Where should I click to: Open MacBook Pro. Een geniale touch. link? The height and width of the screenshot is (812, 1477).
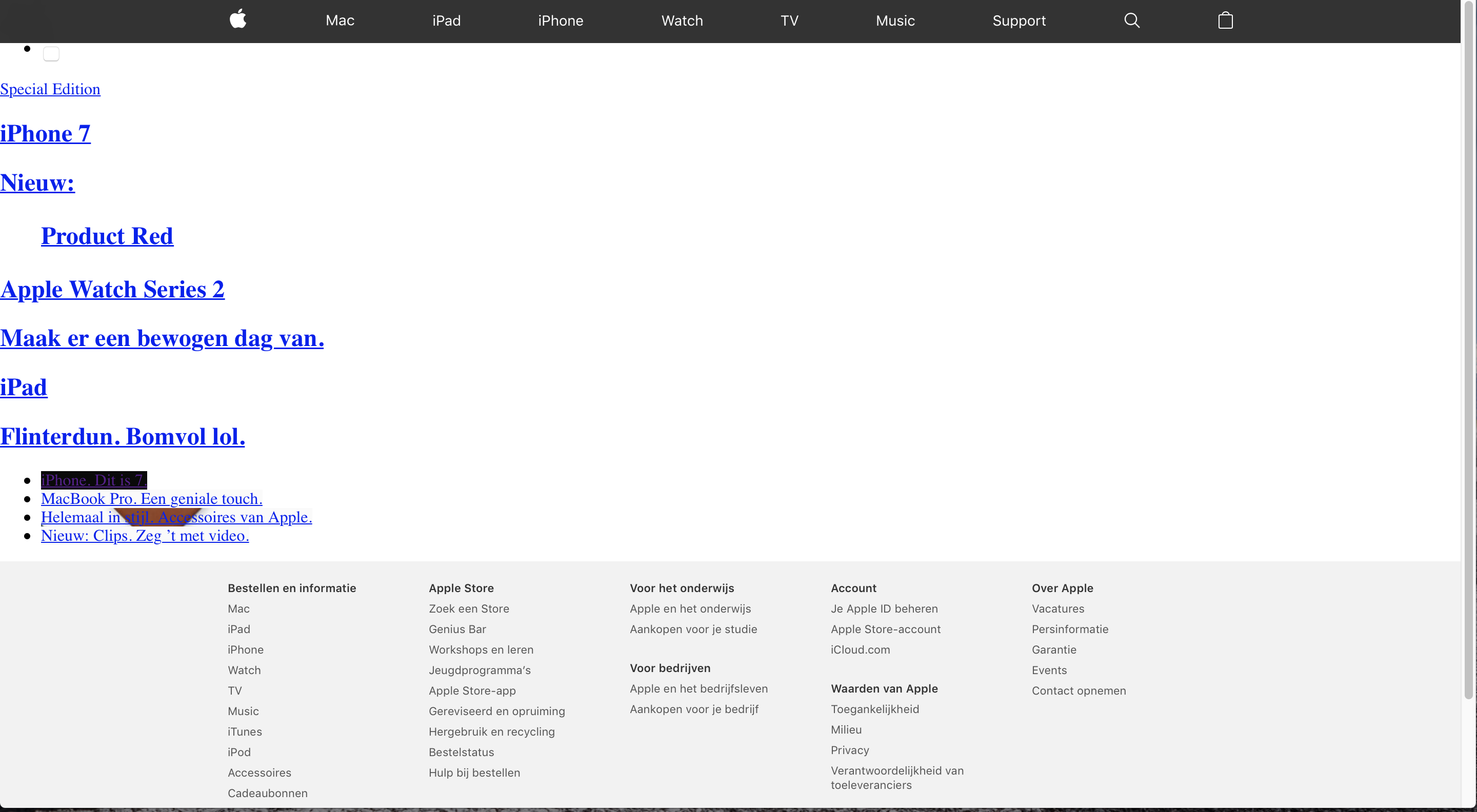coord(152,499)
